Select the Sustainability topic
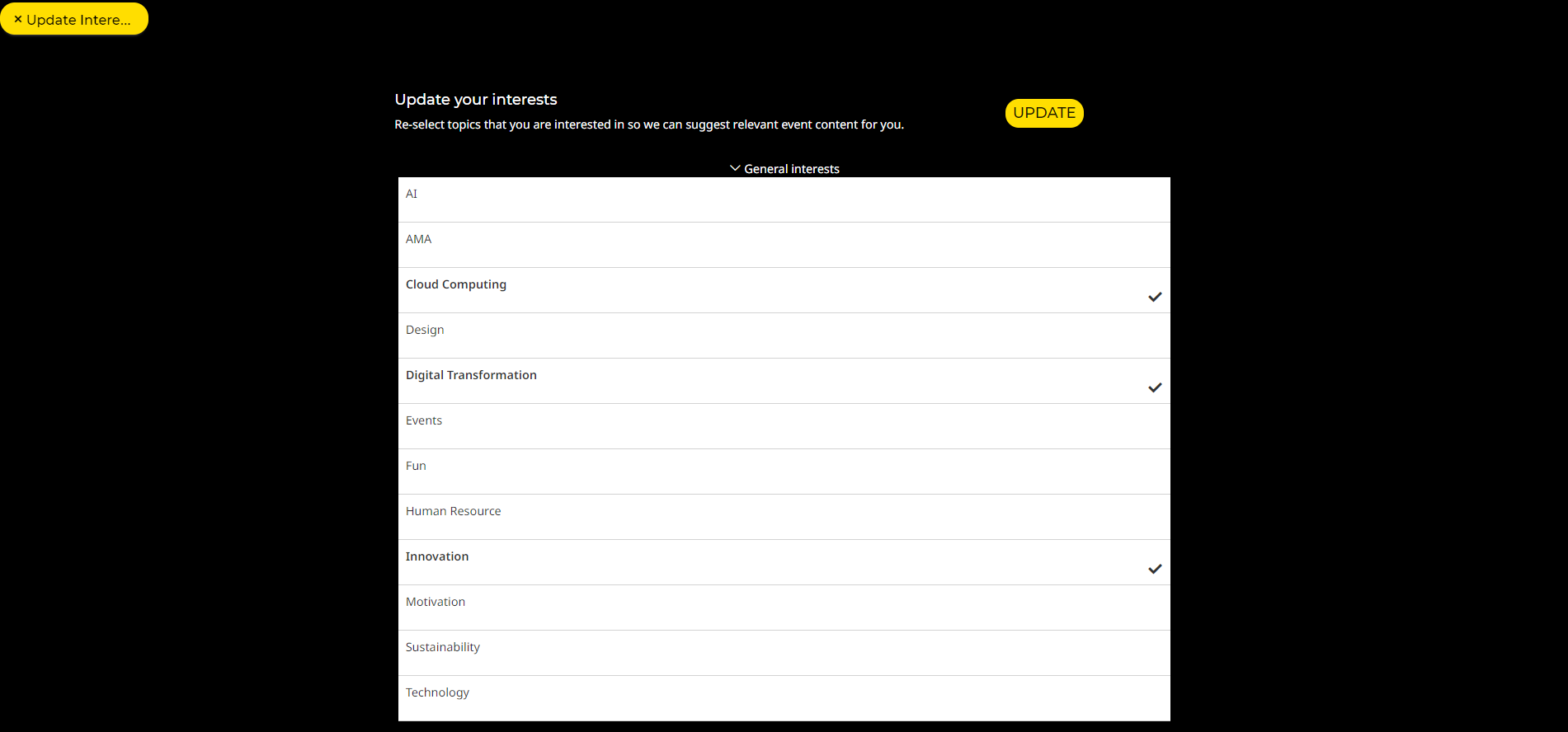The height and width of the screenshot is (732, 1568). tap(443, 647)
